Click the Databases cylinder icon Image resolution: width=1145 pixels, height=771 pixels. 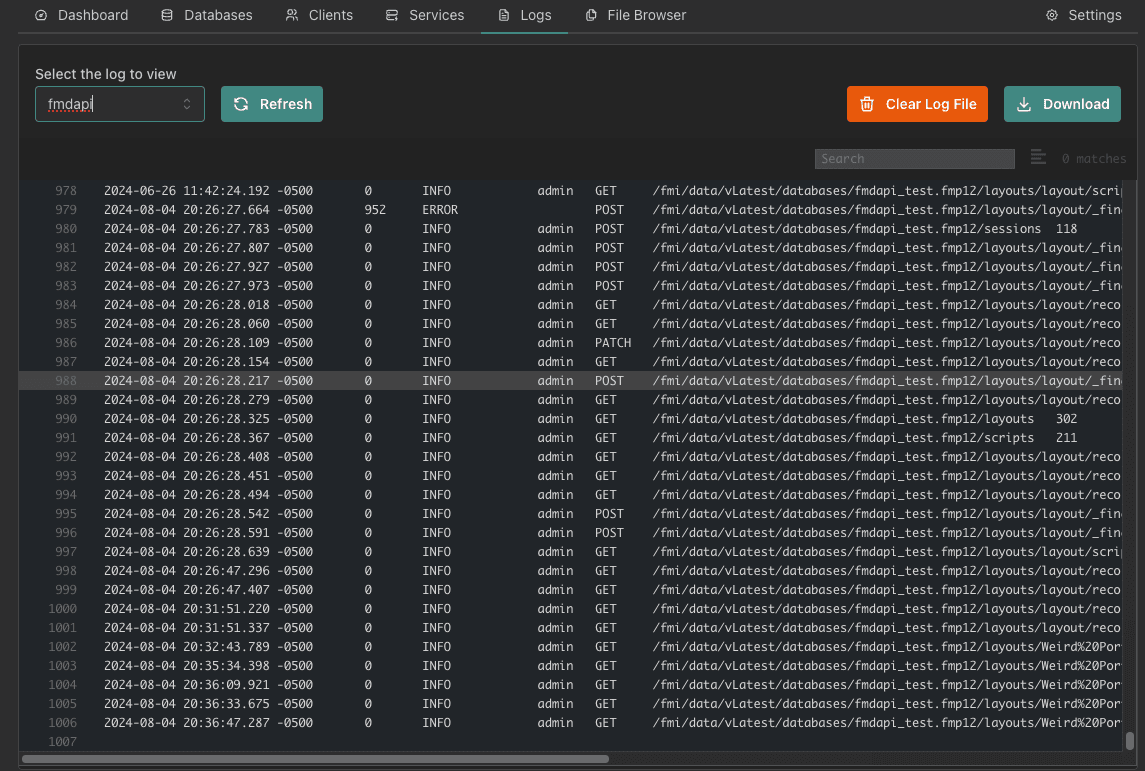tap(167, 15)
